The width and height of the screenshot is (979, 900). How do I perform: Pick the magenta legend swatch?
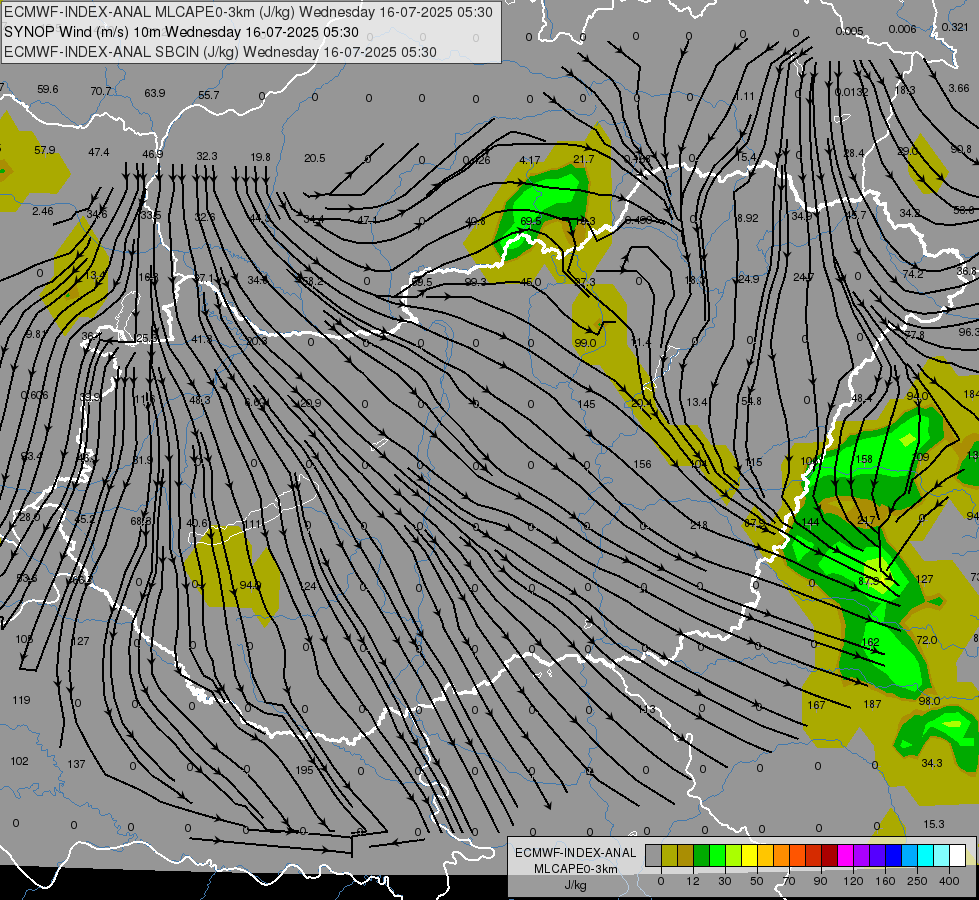click(x=845, y=855)
